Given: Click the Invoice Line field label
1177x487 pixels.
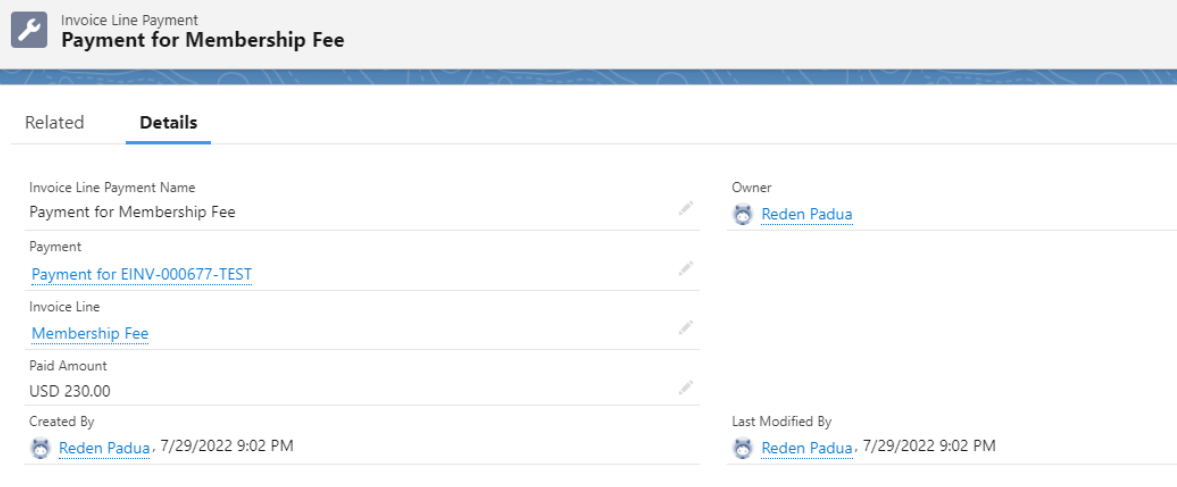Looking at the screenshot, I should coord(65,307).
